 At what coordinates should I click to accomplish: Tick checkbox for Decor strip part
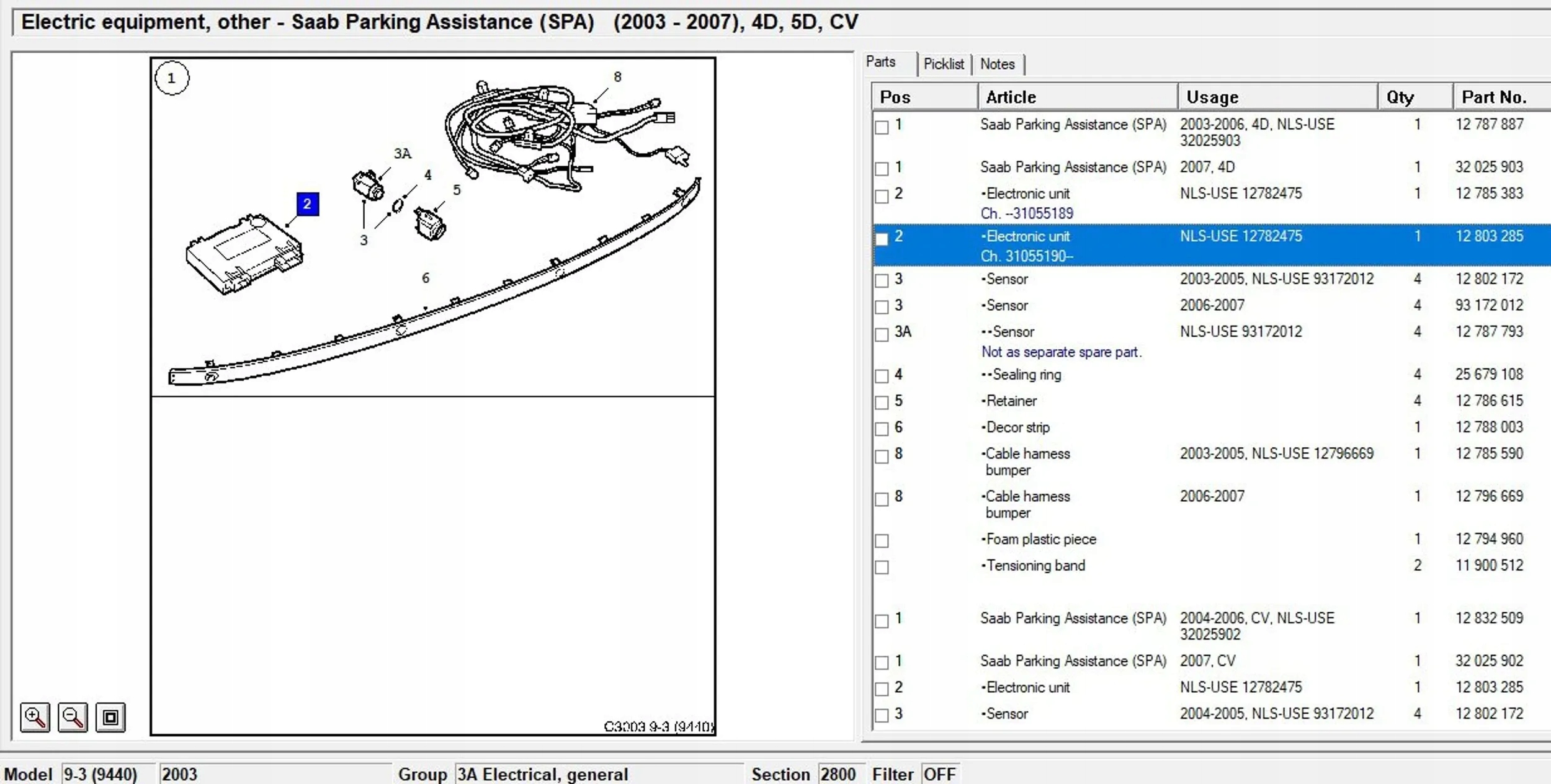pyautogui.click(x=882, y=429)
